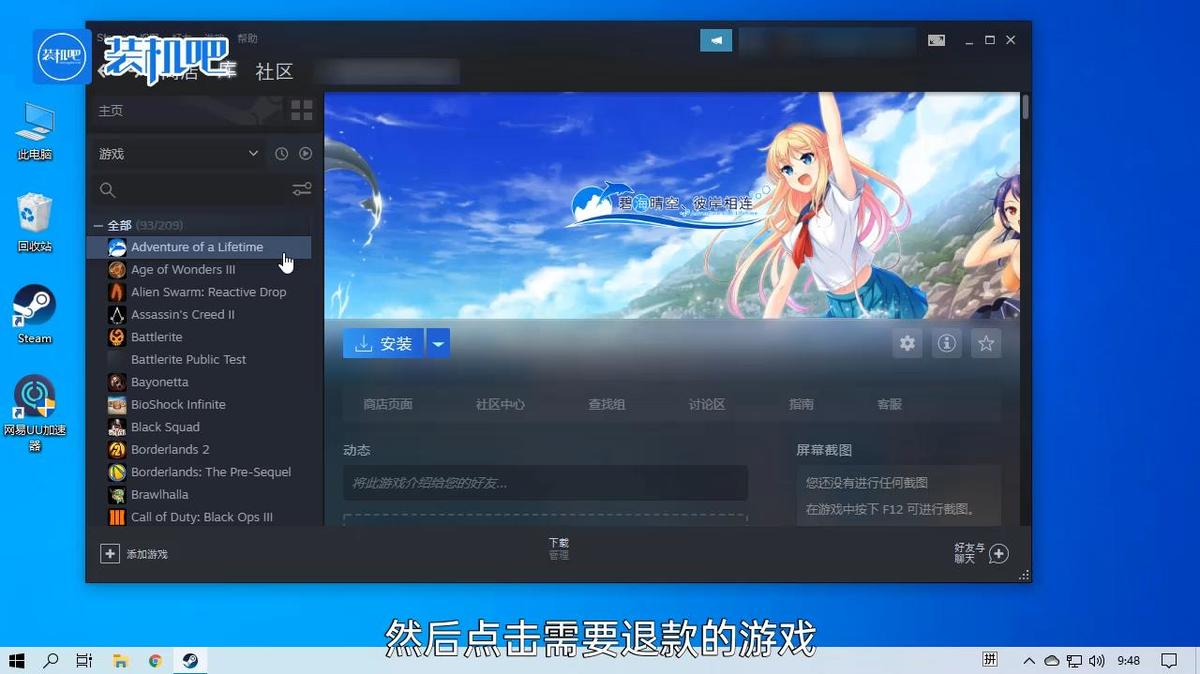Favorite the game with the star icon
Image resolution: width=1200 pixels, height=674 pixels.
pyautogui.click(x=986, y=343)
